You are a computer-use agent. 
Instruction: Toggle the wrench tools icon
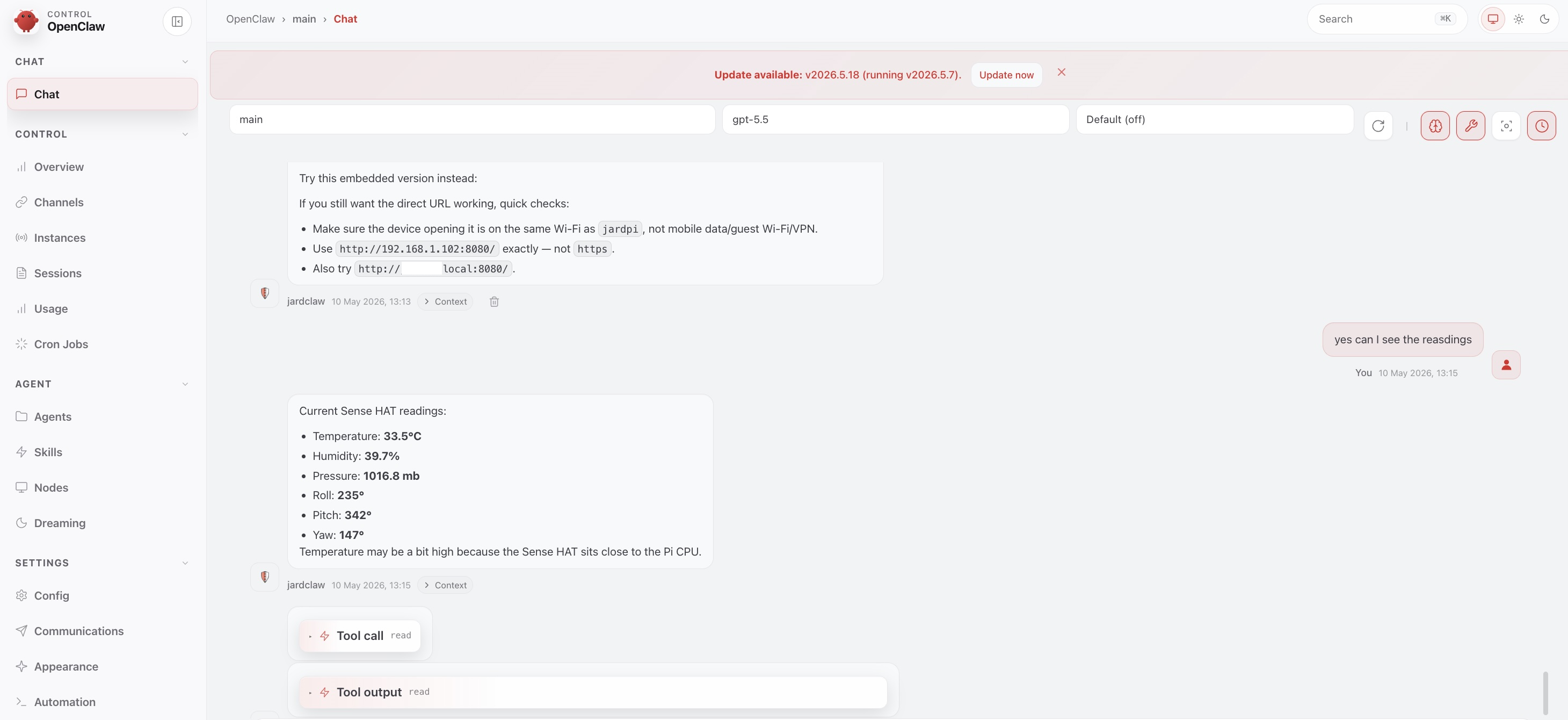tap(1470, 126)
